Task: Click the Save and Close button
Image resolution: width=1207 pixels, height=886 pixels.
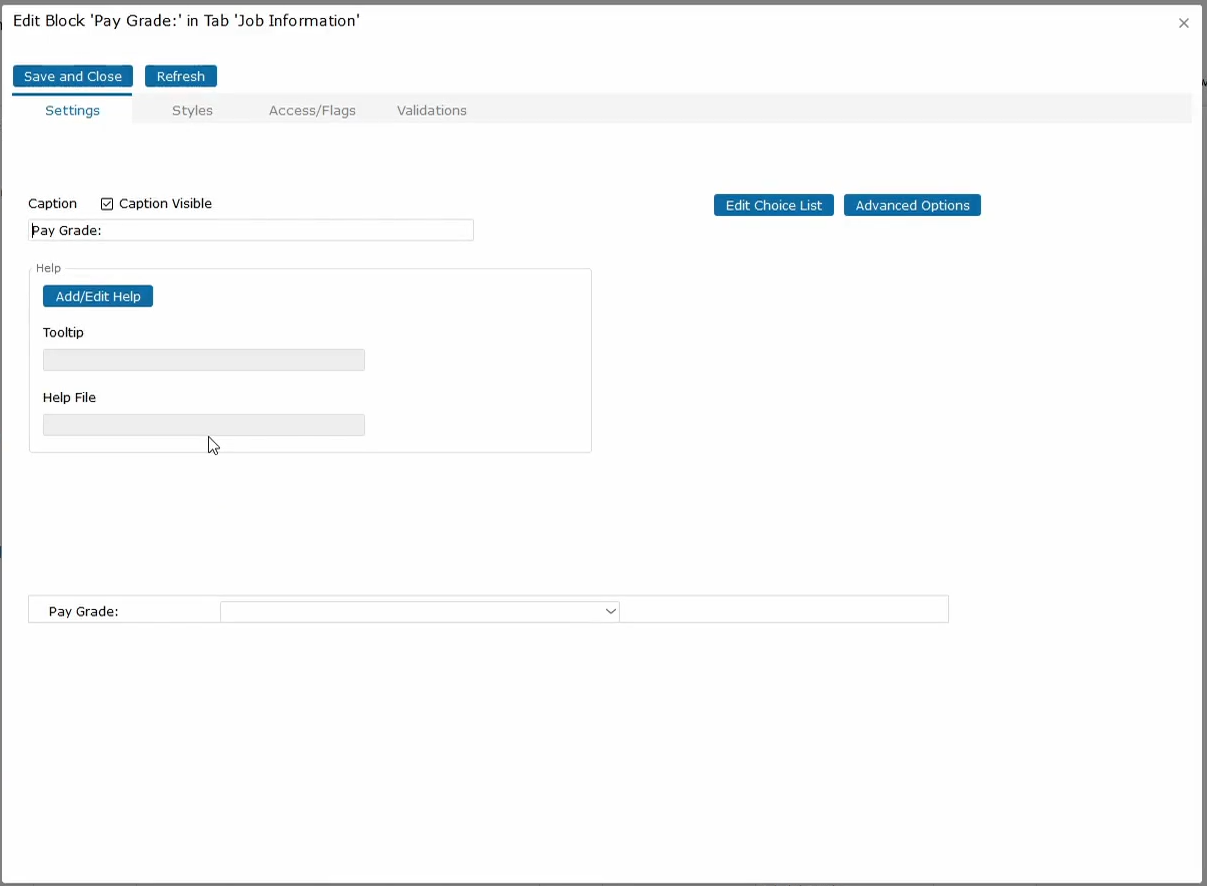Action: click(73, 77)
